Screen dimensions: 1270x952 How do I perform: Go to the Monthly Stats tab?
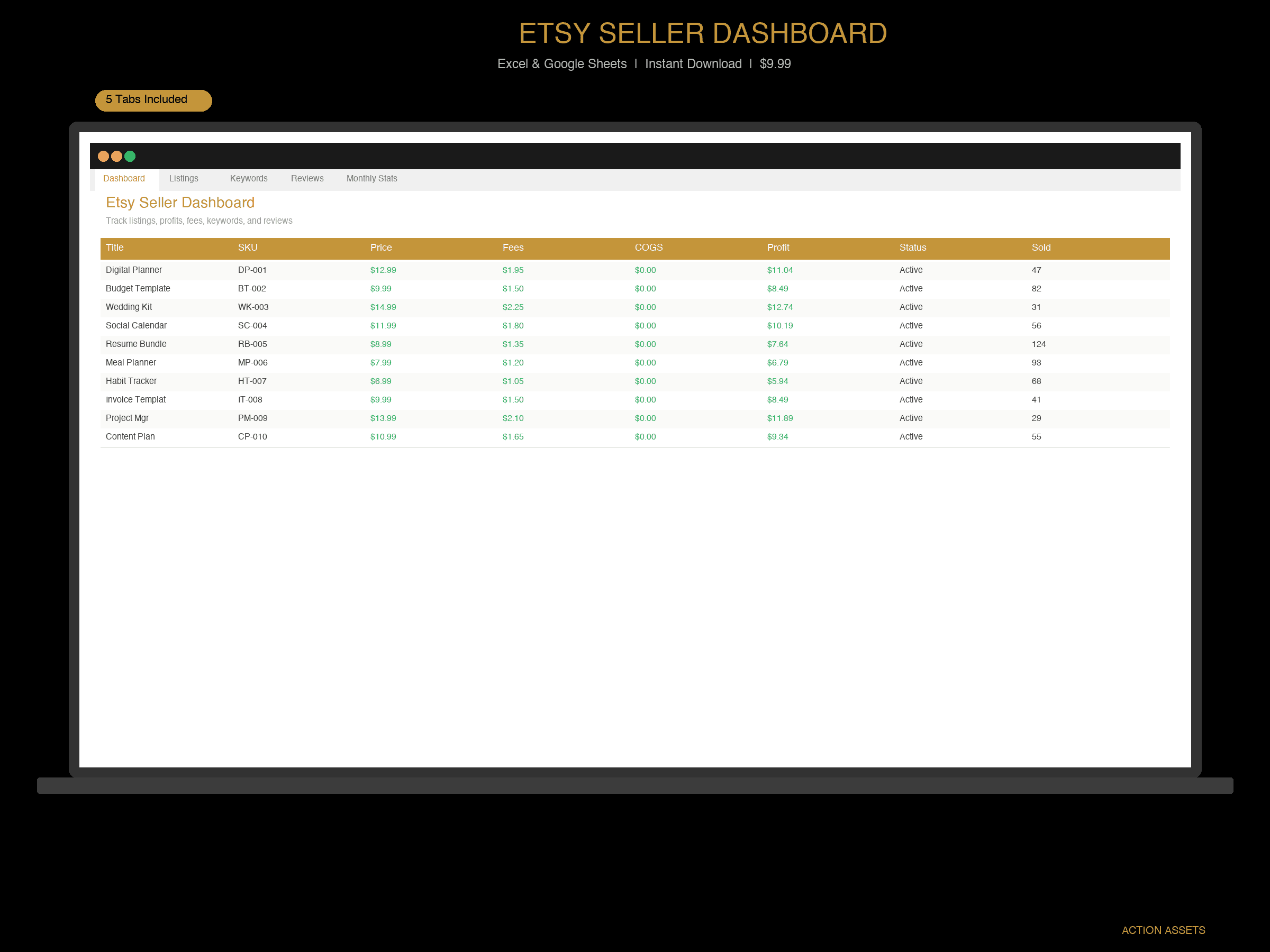371,178
